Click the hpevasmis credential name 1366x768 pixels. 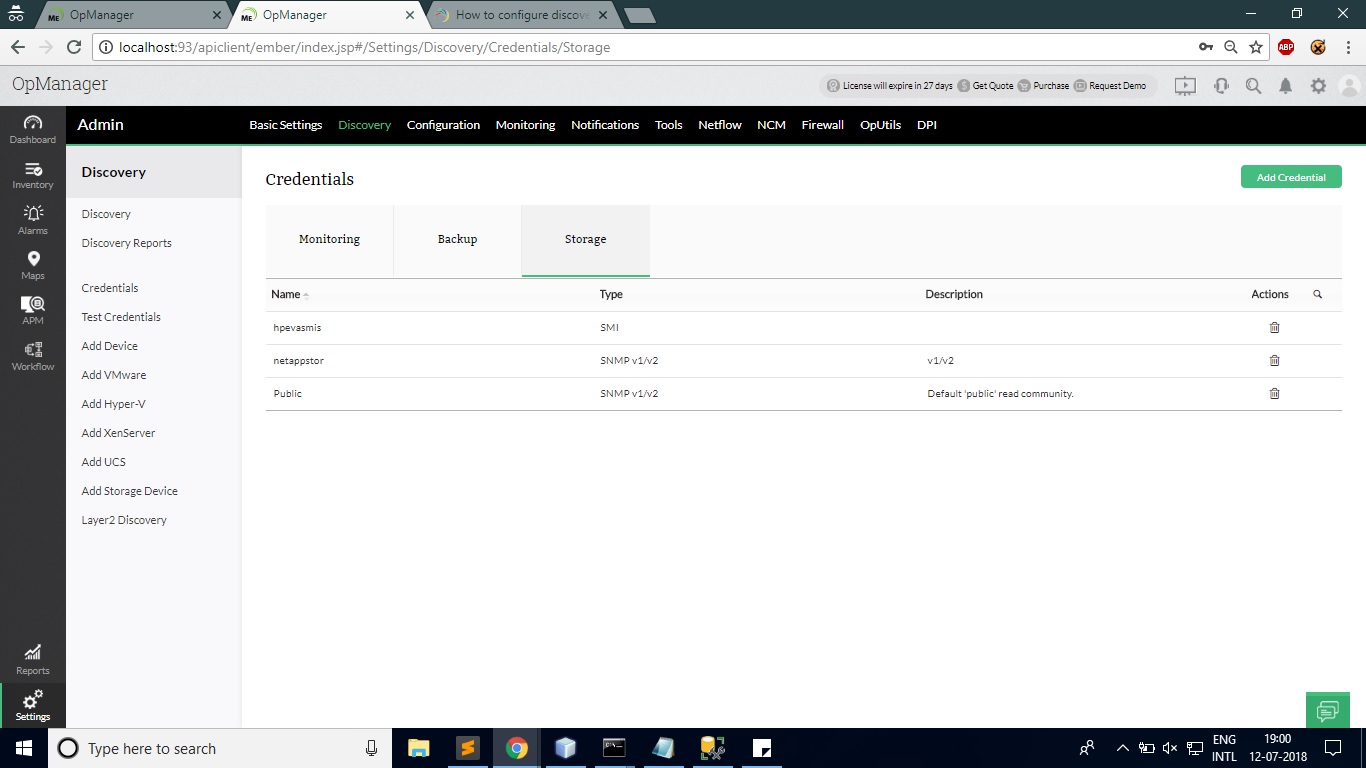tap(298, 327)
